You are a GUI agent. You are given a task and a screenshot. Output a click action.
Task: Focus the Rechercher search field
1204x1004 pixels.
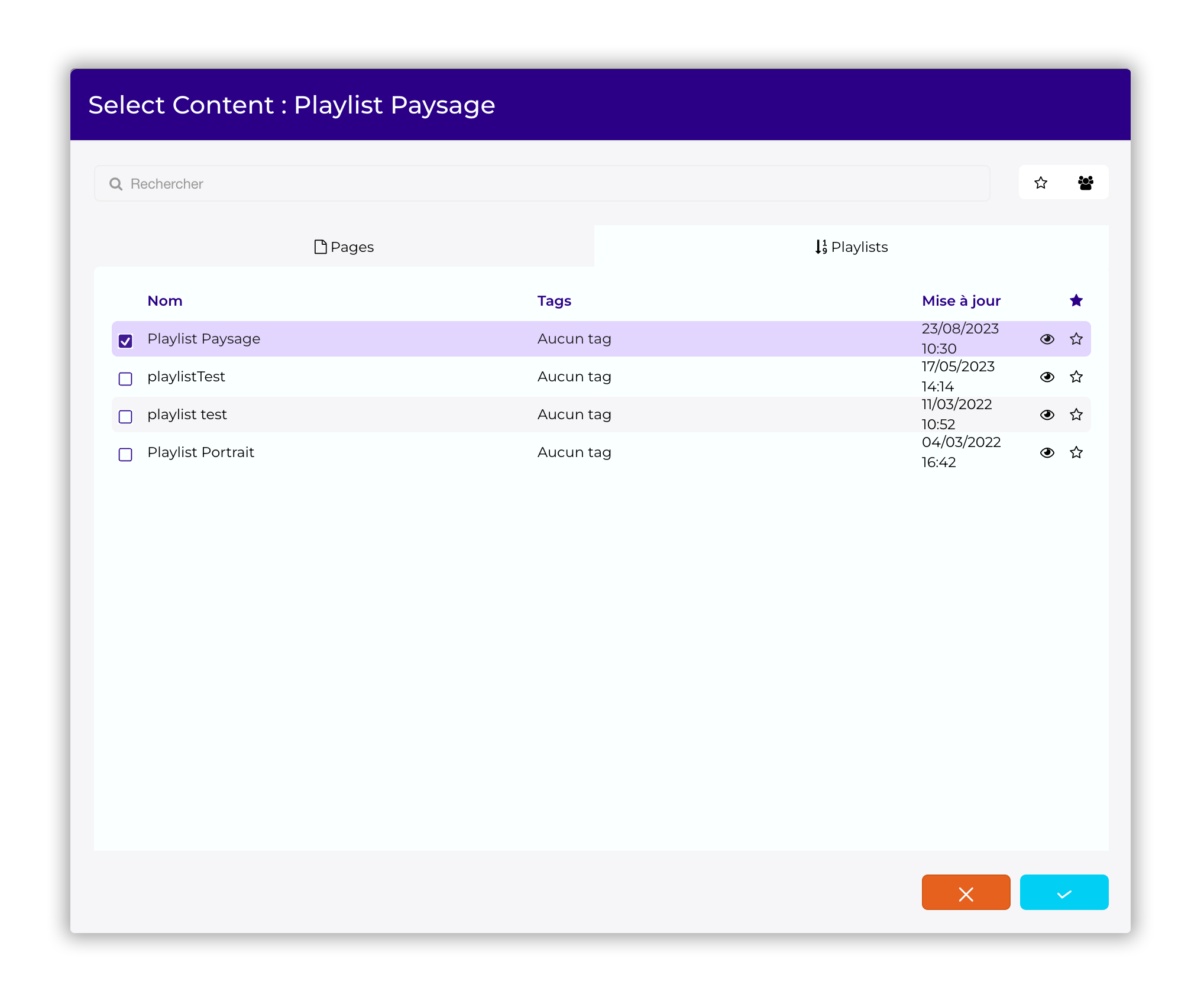pos(541,184)
